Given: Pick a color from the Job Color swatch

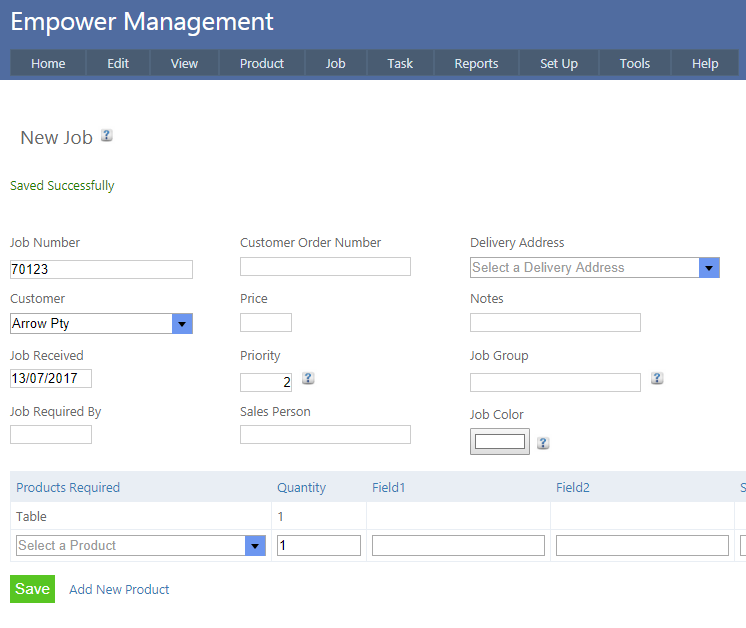Looking at the screenshot, I should pyautogui.click(x=499, y=442).
